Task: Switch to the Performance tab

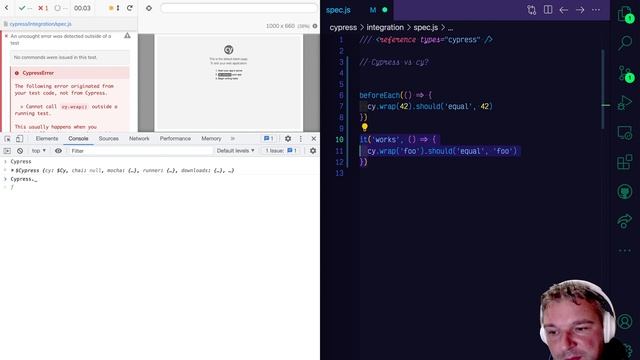Action: [x=175, y=139]
